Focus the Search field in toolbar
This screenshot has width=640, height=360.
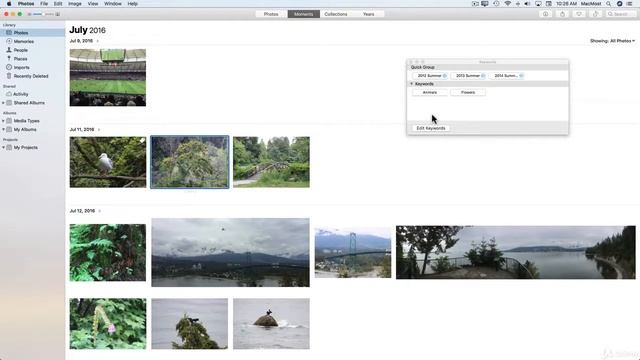(620, 14)
